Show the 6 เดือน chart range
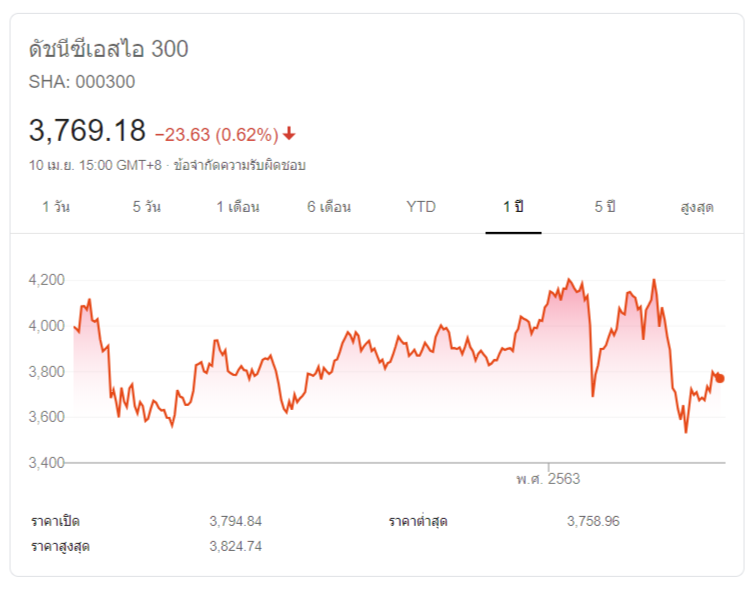The image size is (752, 591). pyautogui.click(x=329, y=207)
